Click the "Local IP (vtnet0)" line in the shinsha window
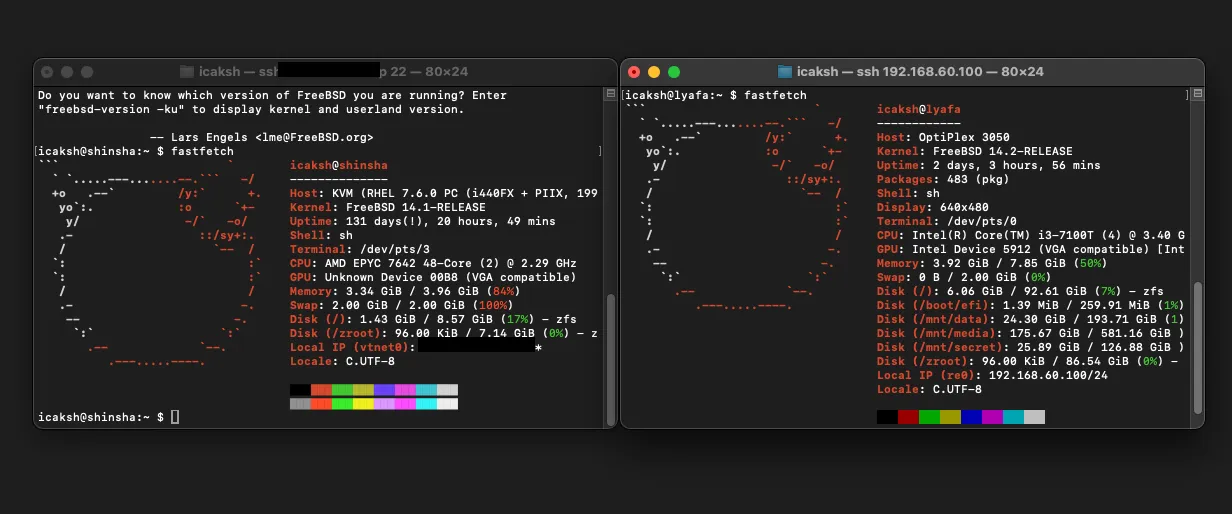Viewport: 1232px width, 514px height. 416,347
